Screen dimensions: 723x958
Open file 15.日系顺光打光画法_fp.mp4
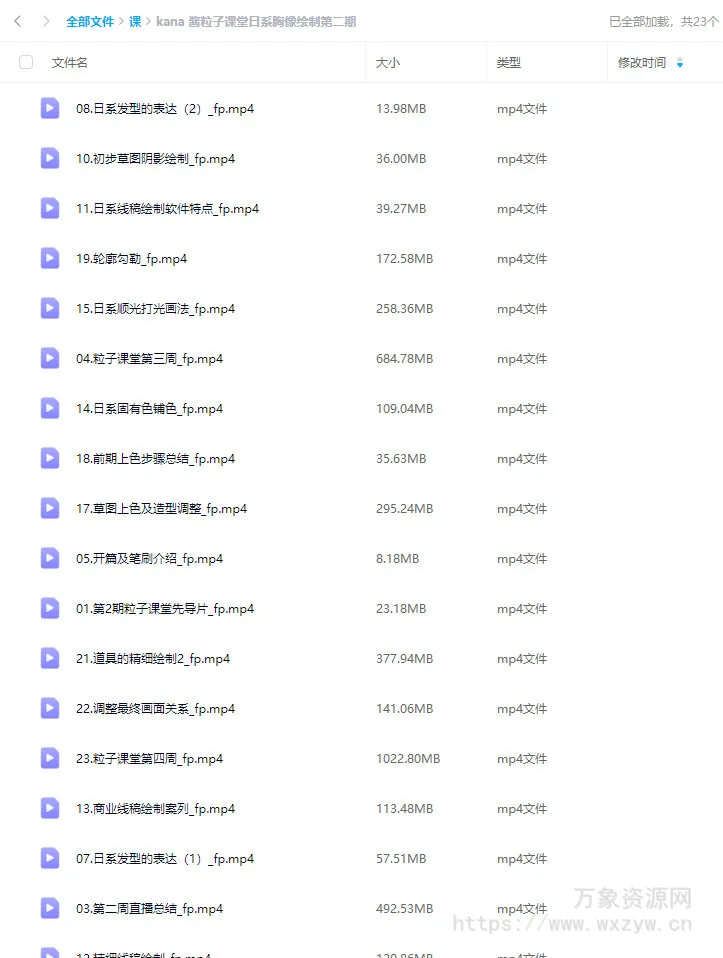click(x=155, y=309)
